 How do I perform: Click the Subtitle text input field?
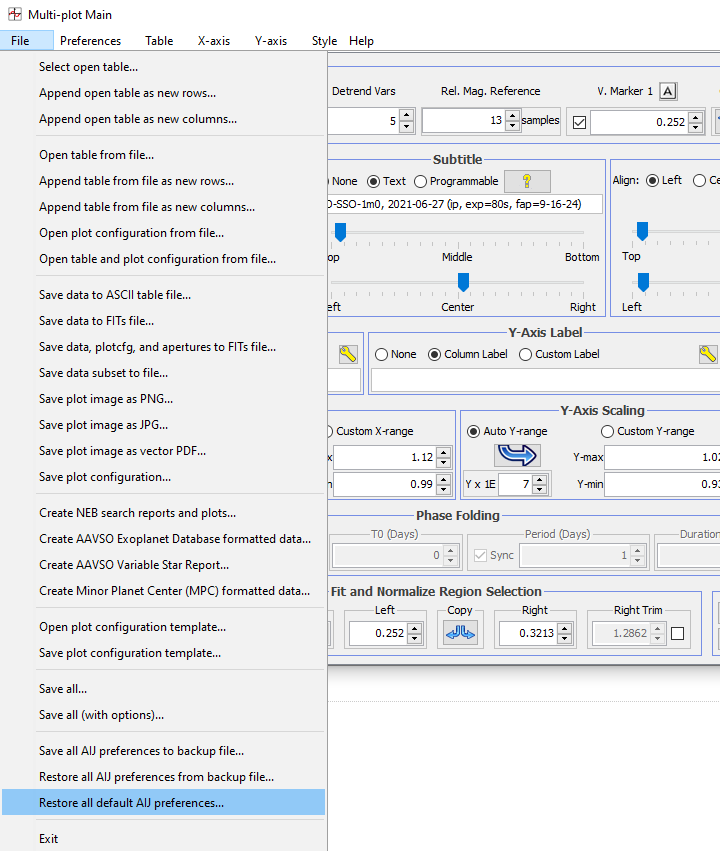click(x=465, y=204)
